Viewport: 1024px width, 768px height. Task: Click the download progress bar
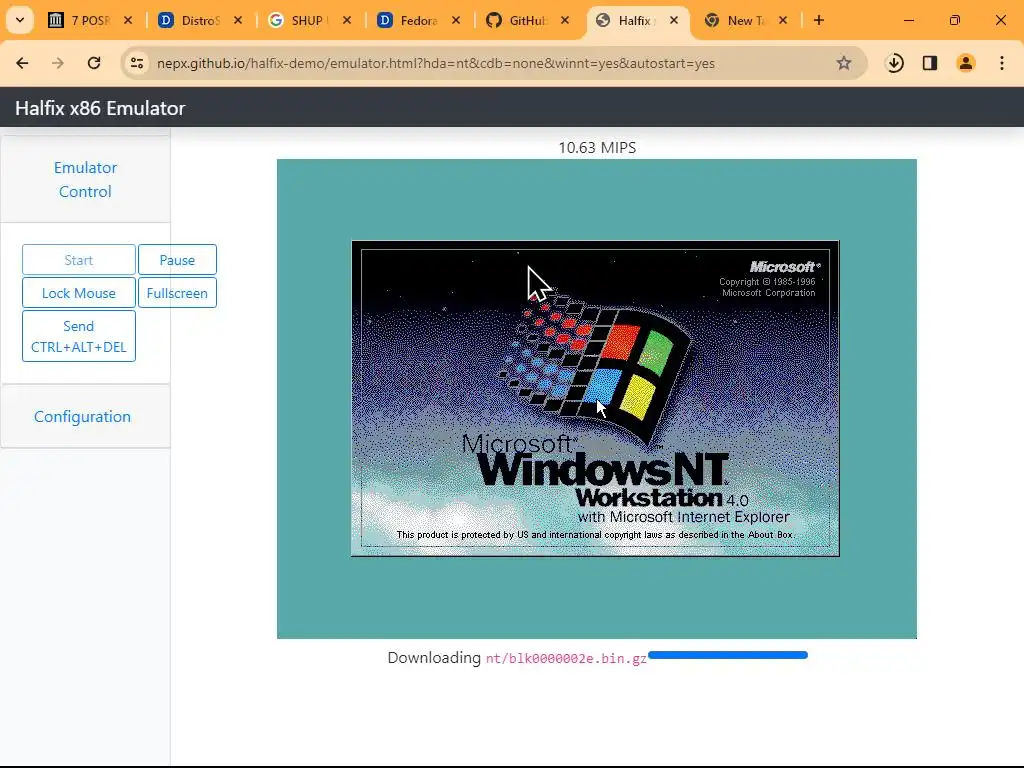pyautogui.click(x=728, y=655)
